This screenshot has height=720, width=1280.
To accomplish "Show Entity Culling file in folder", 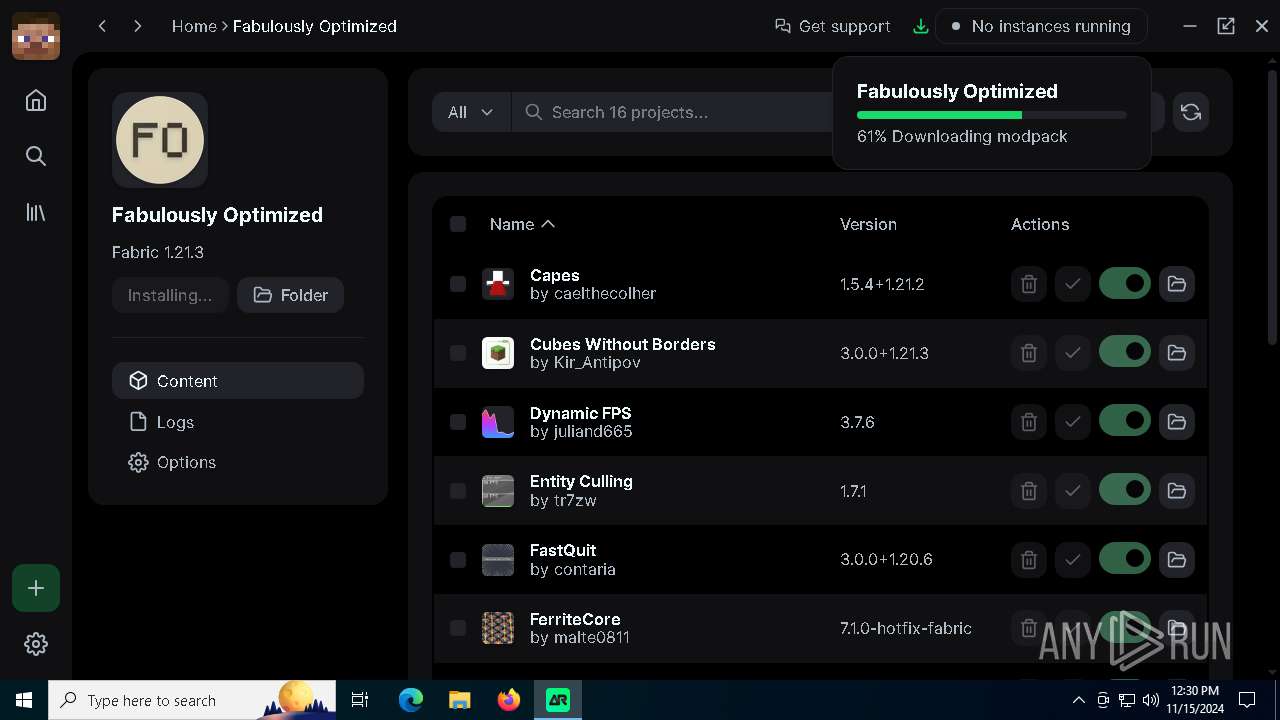I will tap(1177, 490).
